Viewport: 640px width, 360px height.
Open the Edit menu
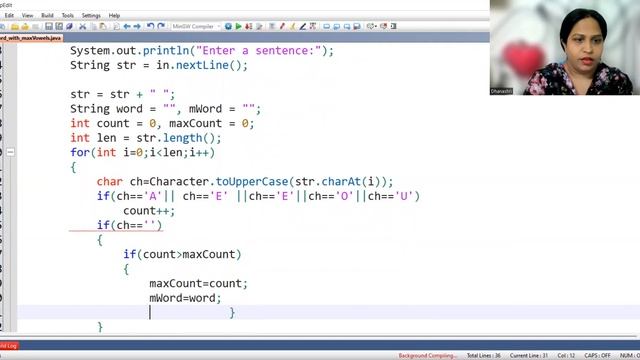tap(9, 16)
